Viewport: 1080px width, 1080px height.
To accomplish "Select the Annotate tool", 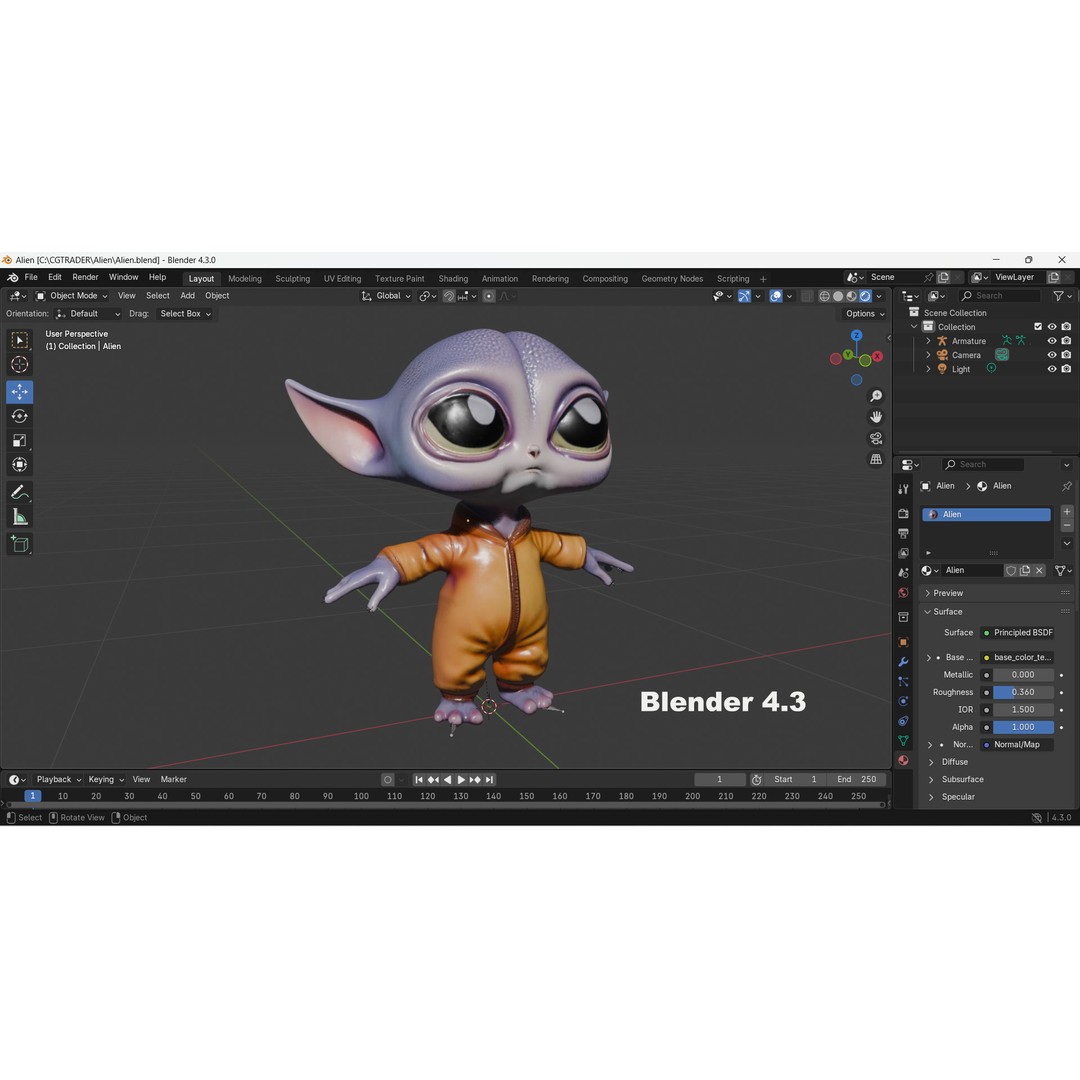I will [19, 492].
